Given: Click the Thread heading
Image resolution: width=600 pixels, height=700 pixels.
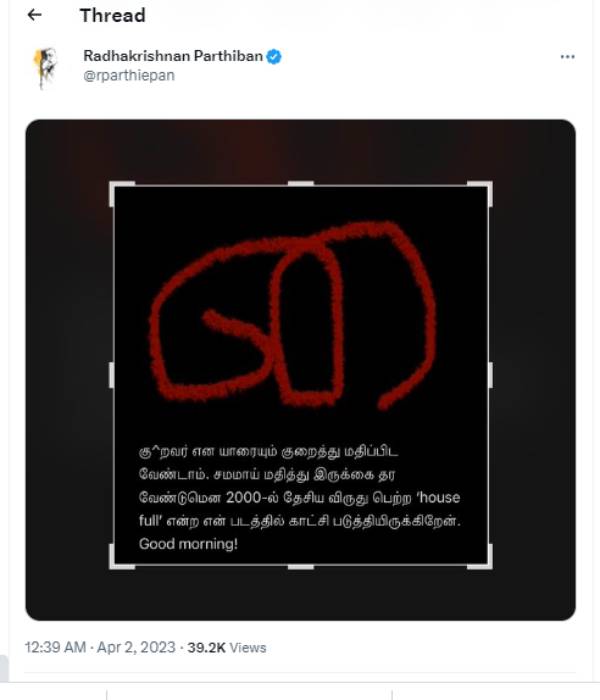Looking at the screenshot, I should (x=112, y=15).
